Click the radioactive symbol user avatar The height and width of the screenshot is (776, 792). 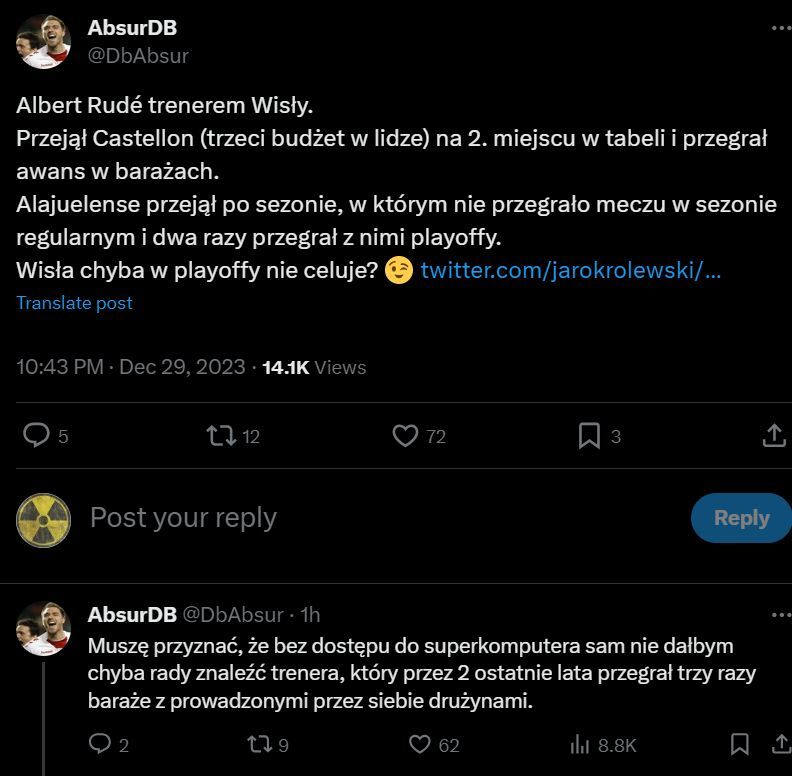(x=44, y=520)
